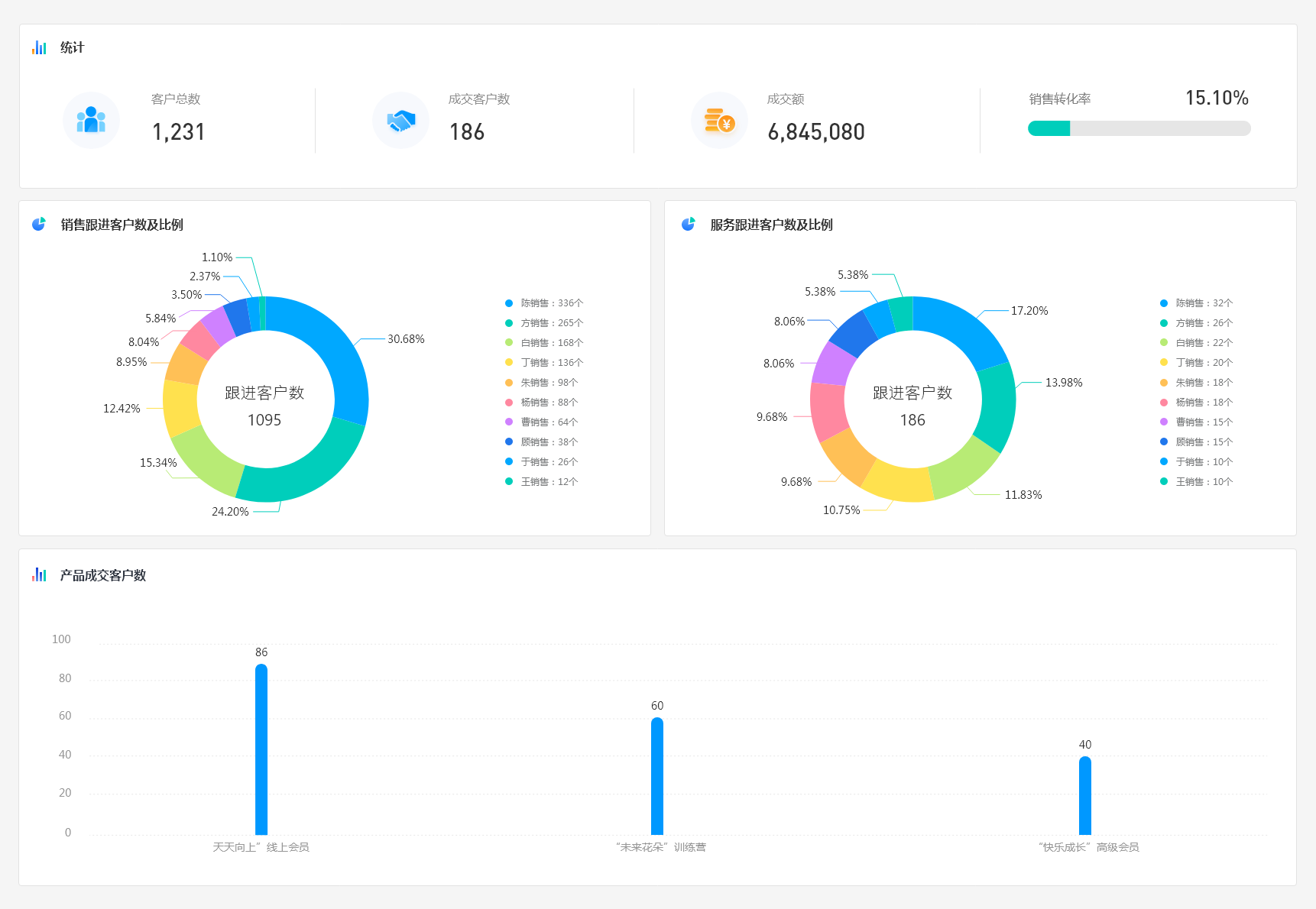This screenshot has width=1316, height=909.
Task: Toggle legend 朱销售:18个 in service chart
Action: tap(1197, 383)
